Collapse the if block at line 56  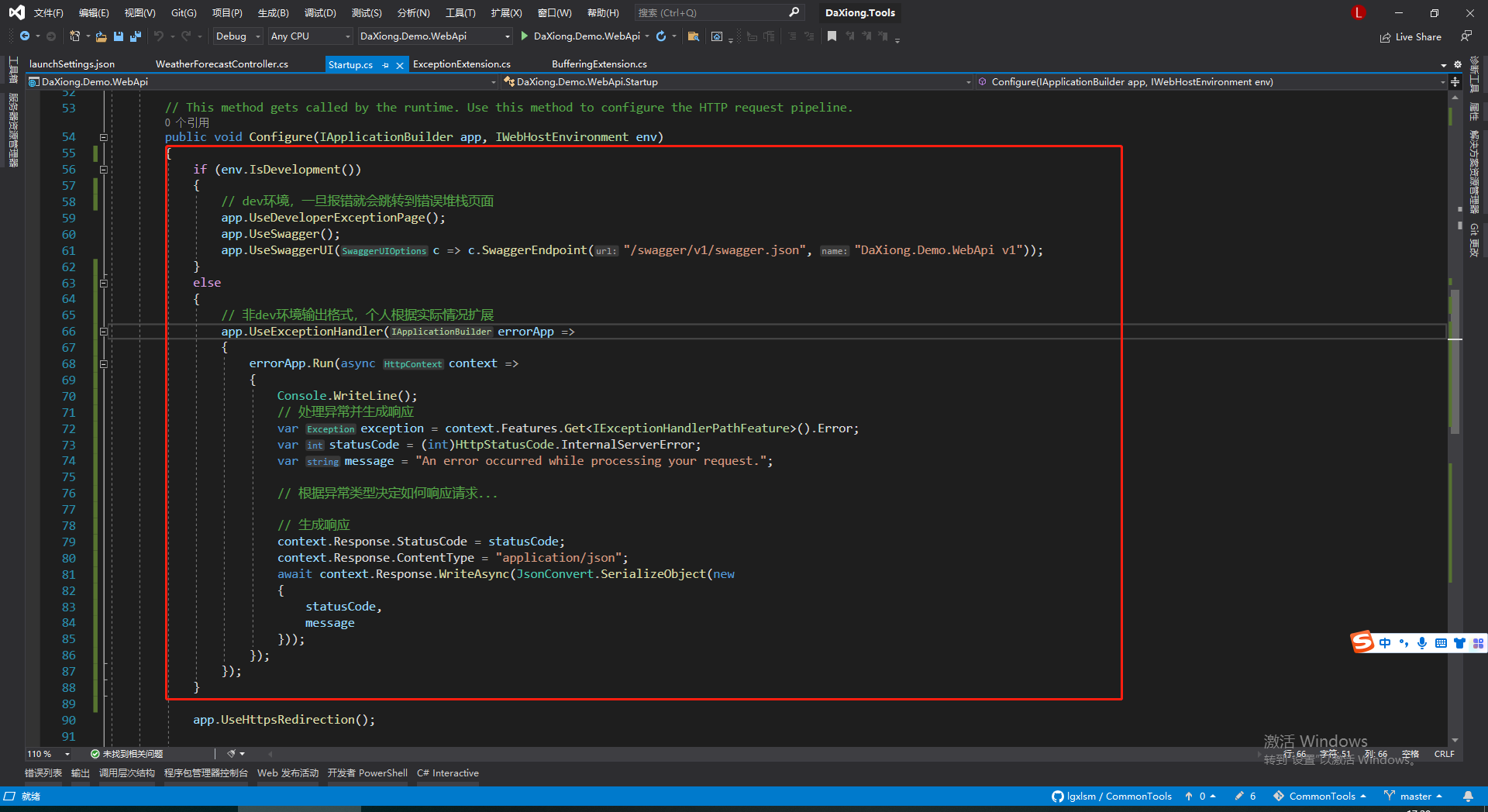[103, 170]
